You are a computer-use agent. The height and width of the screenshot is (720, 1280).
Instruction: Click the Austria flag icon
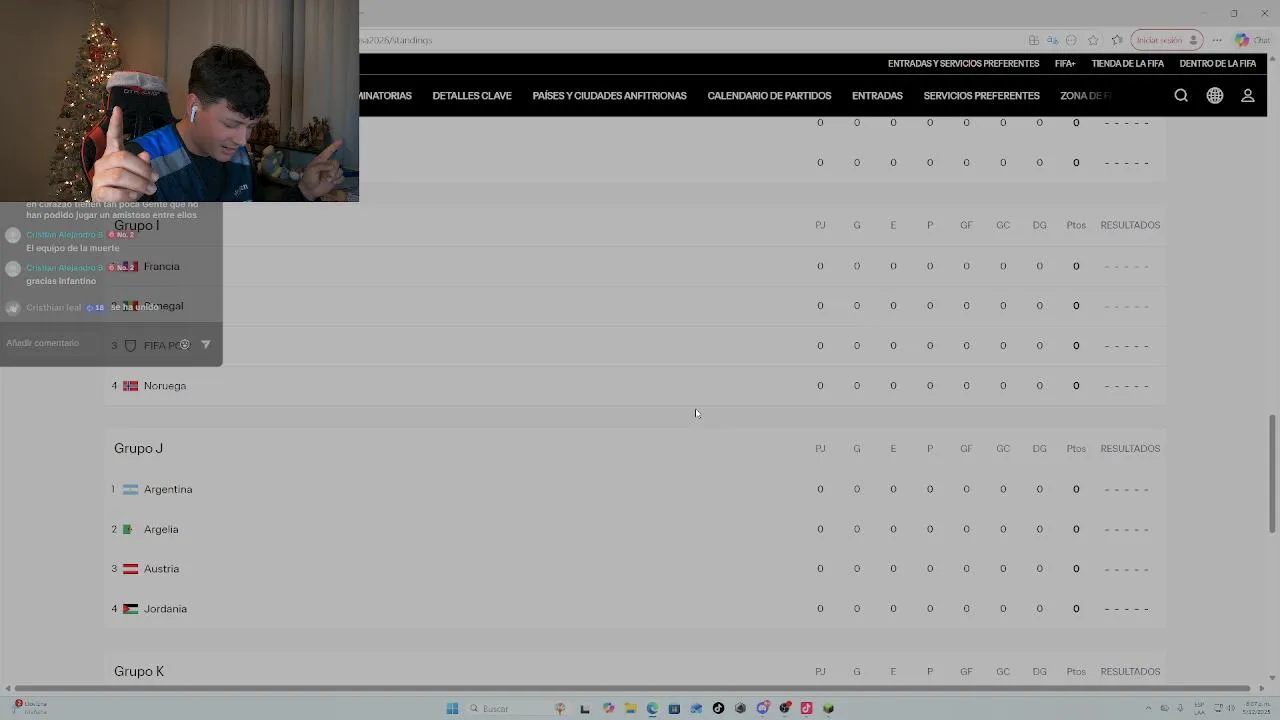[130, 569]
